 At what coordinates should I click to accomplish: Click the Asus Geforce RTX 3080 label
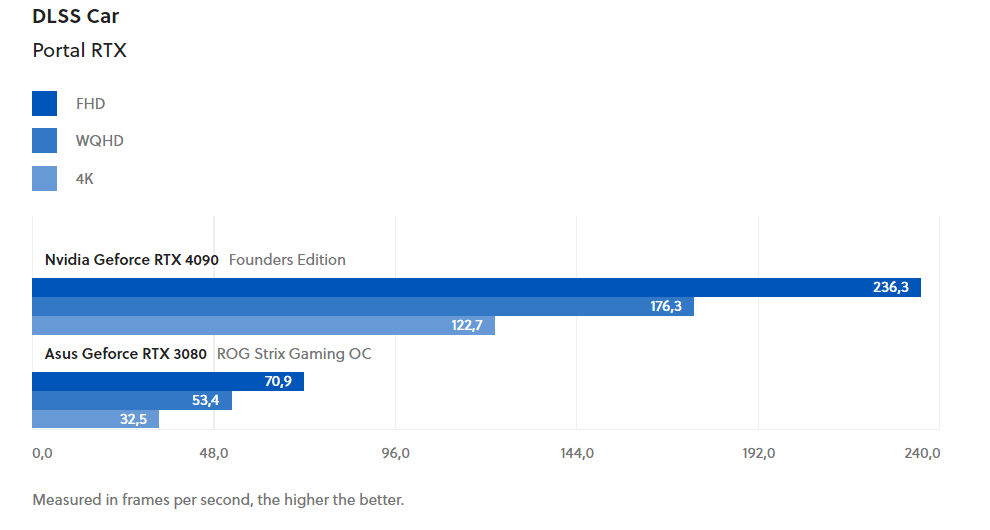126,354
